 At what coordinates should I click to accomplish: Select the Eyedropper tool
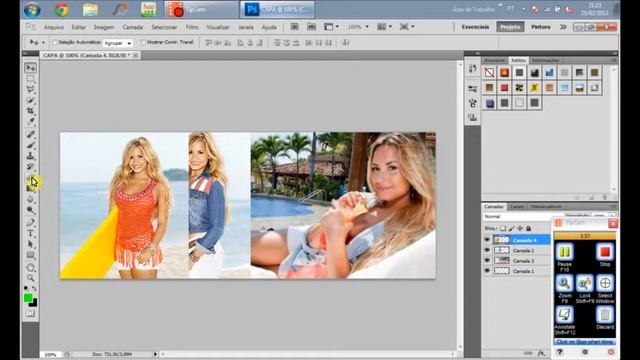tap(31, 121)
